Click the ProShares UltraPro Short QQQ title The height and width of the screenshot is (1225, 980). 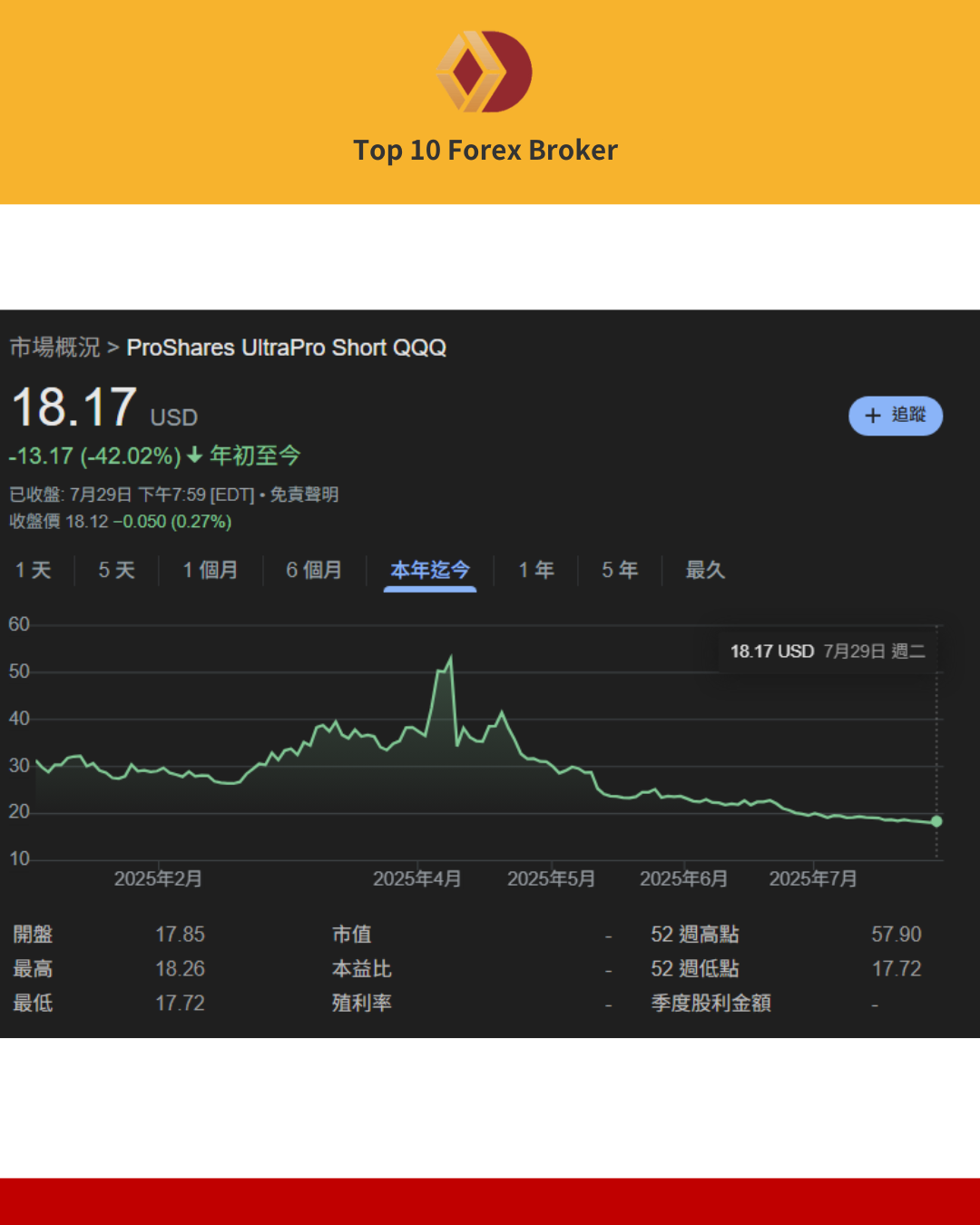(287, 348)
